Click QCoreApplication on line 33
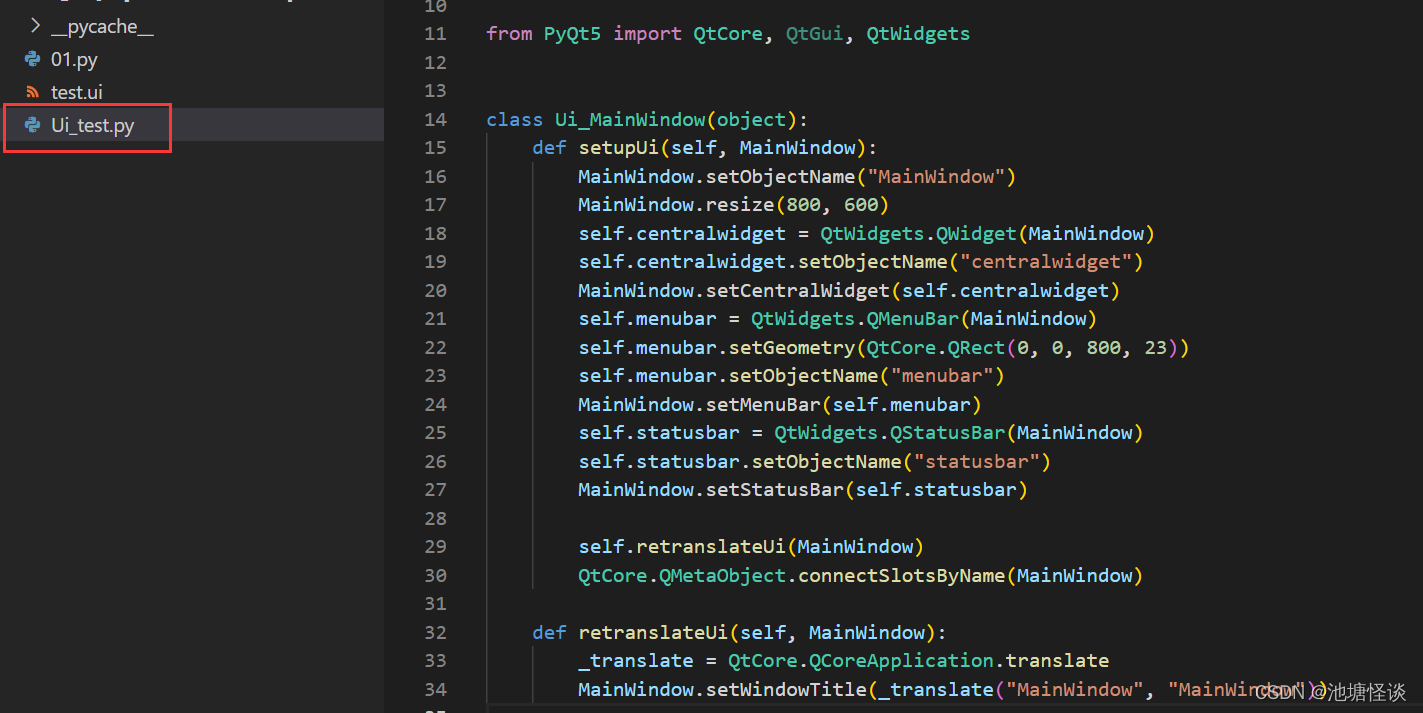Viewport: 1423px width, 713px height. click(x=901, y=661)
